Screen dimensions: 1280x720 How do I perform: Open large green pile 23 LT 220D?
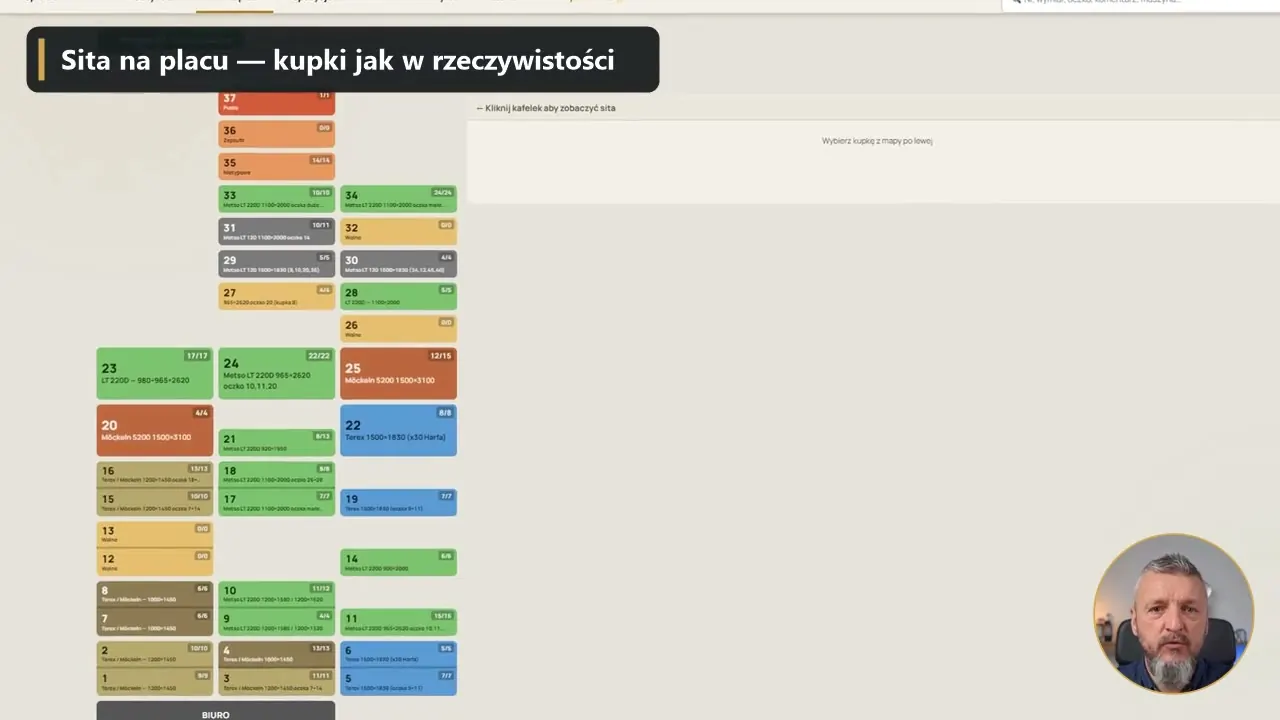(154, 373)
